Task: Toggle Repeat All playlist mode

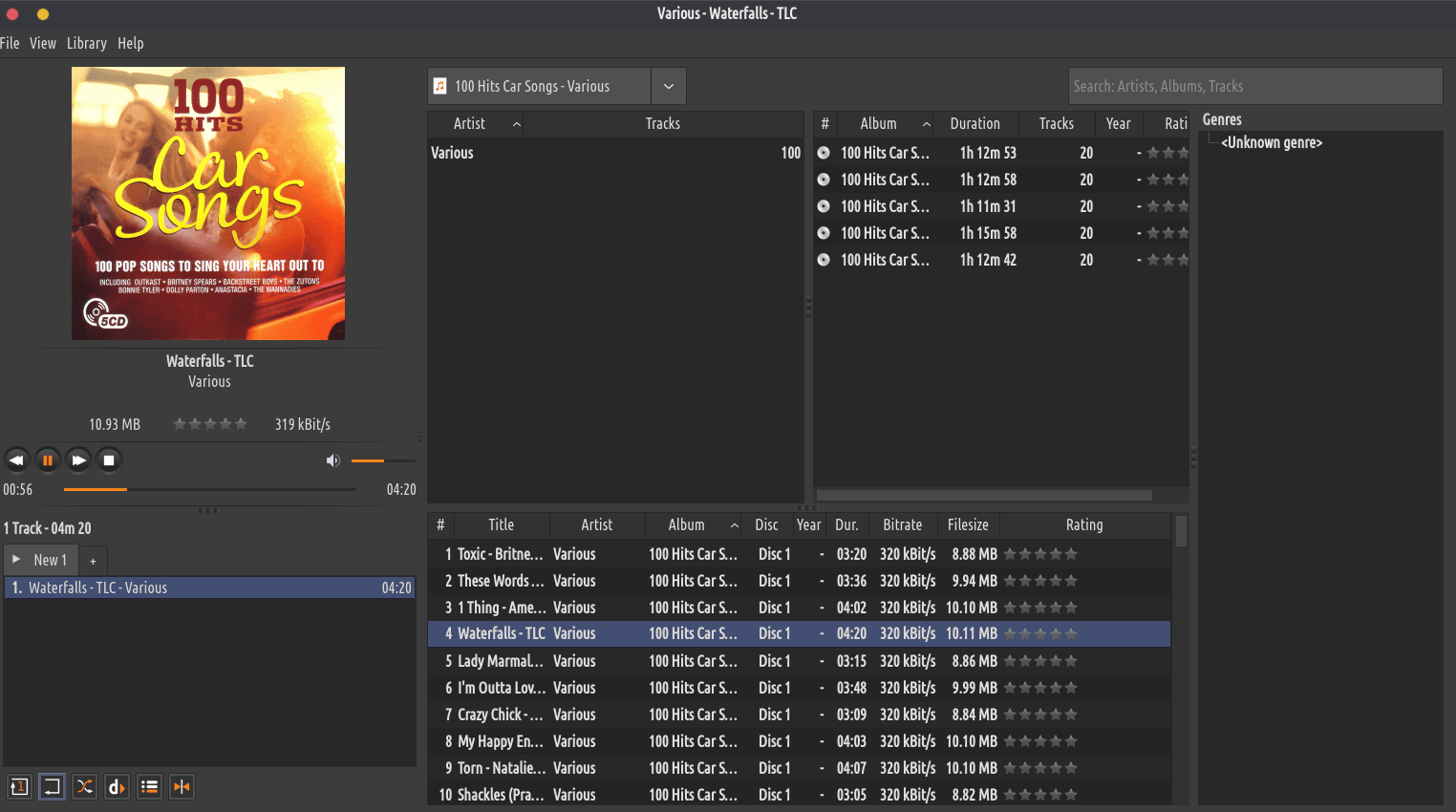Action: [x=52, y=786]
